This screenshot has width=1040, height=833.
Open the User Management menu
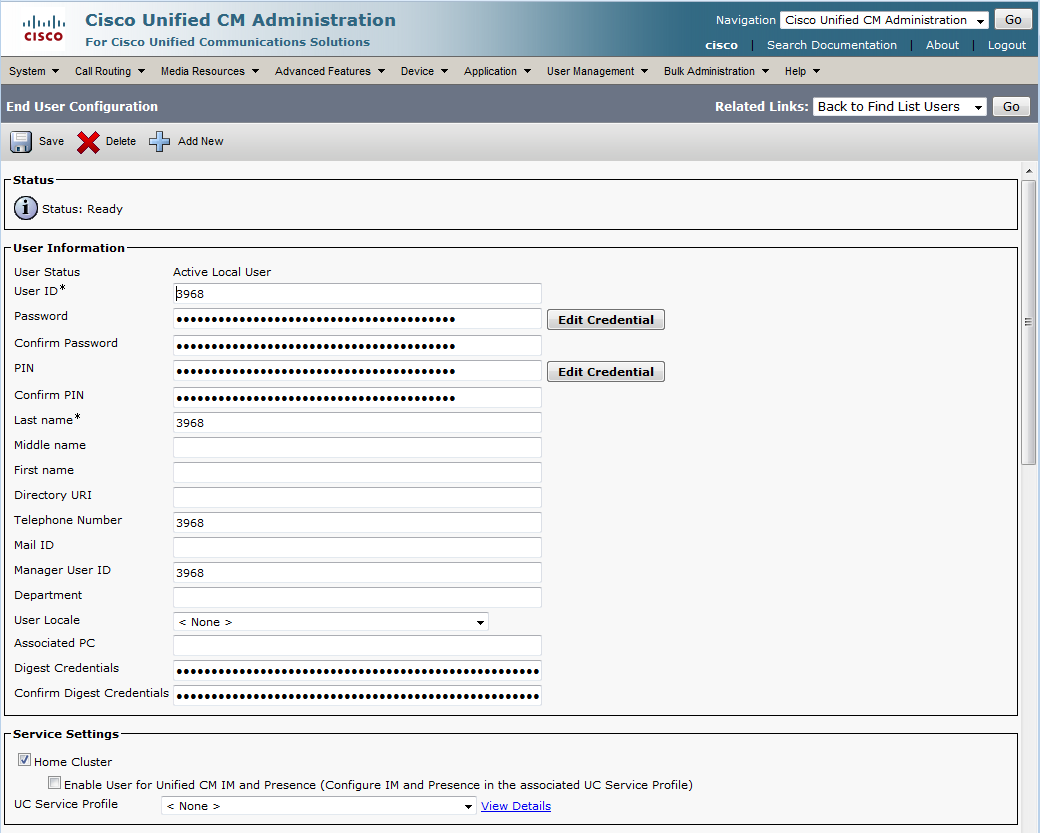pyautogui.click(x=597, y=71)
